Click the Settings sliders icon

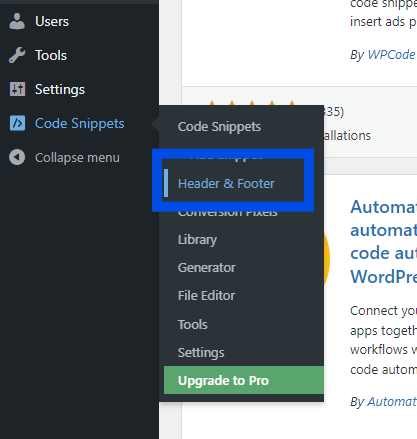pyautogui.click(x=17, y=89)
